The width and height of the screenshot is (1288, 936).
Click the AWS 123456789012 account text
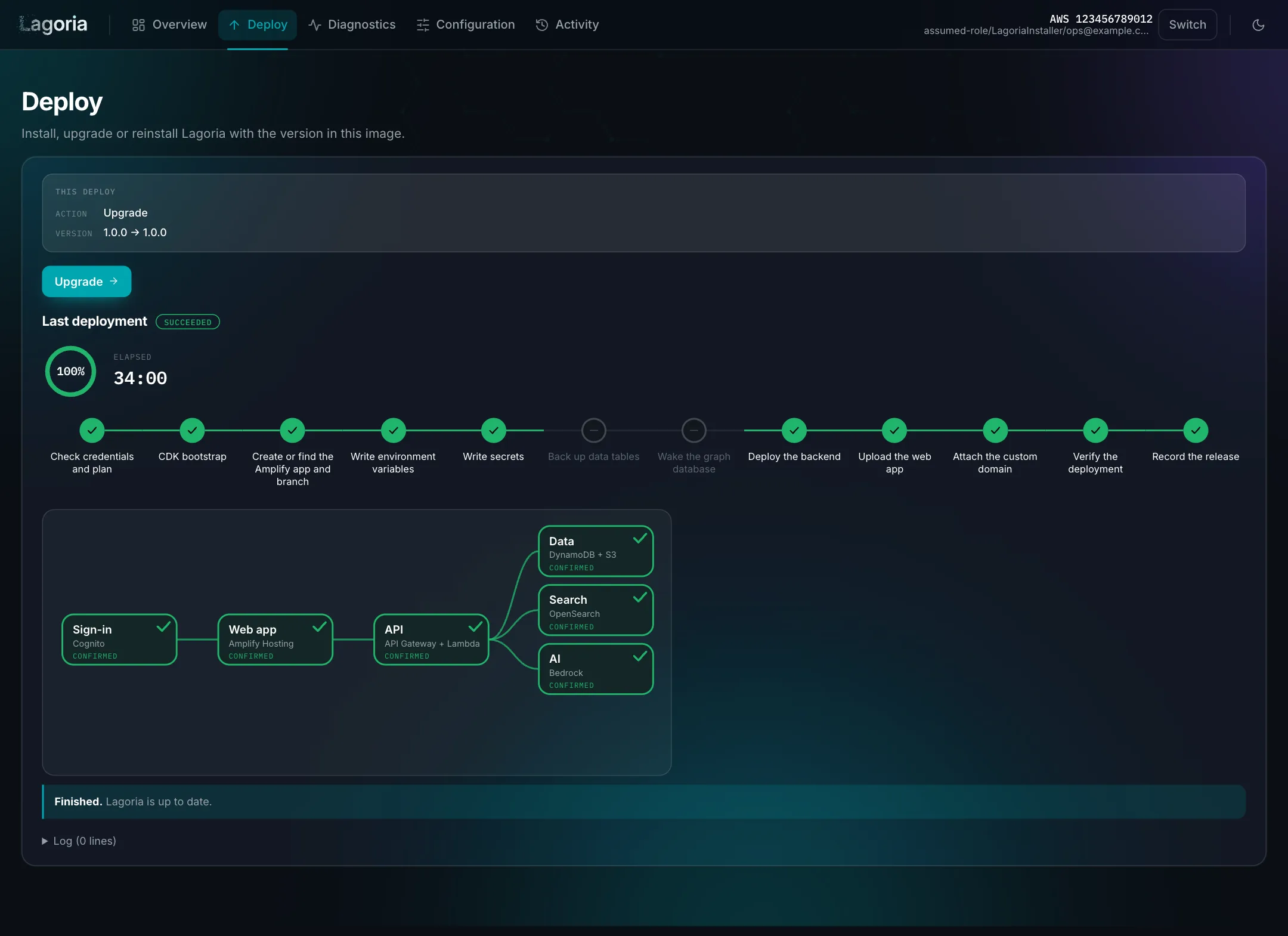click(1101, 18)
